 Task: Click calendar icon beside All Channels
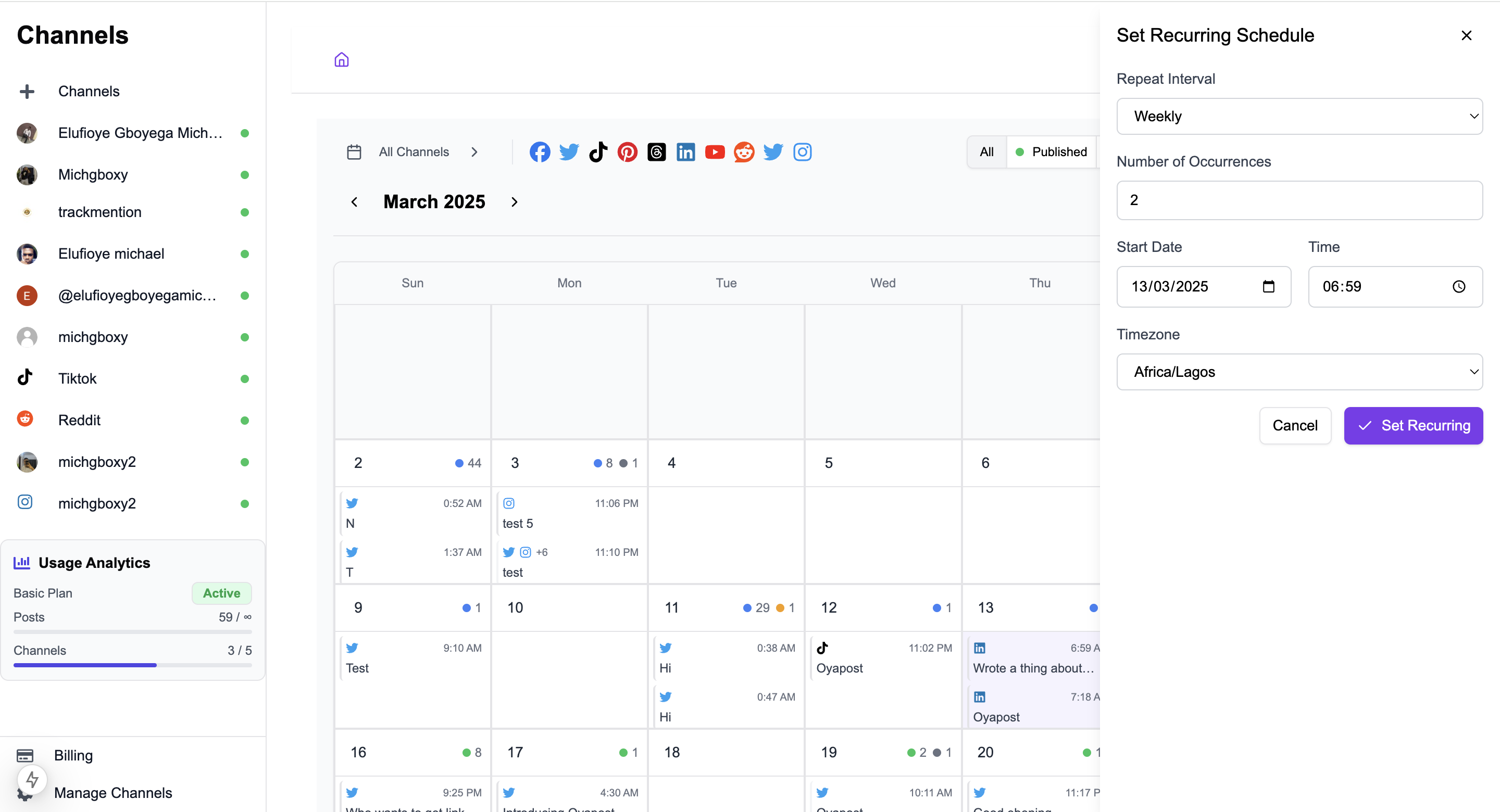pos(354,152)
